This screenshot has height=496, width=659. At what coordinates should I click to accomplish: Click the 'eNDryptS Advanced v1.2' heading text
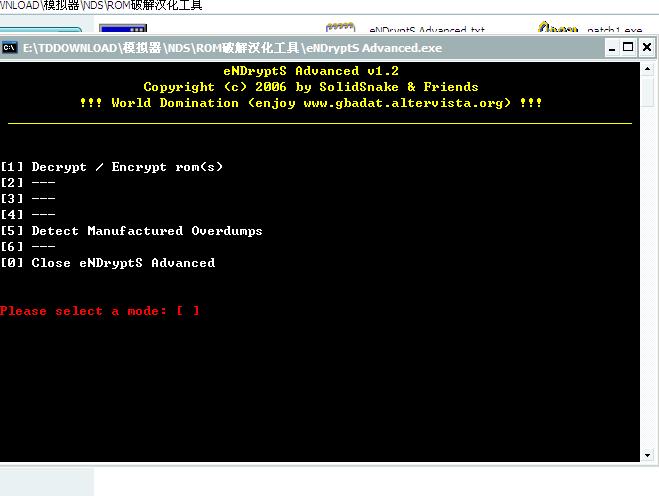tap(311, 71)
